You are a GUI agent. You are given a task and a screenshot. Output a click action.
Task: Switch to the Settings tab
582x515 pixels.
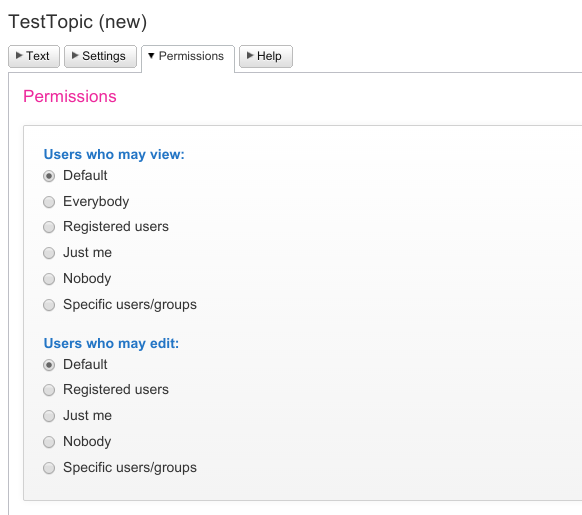click(x=100, y=56)
